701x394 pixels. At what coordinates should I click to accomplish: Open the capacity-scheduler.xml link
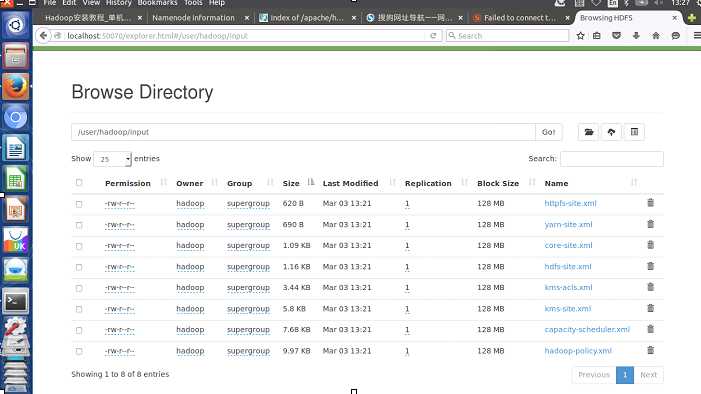point(587,330)
